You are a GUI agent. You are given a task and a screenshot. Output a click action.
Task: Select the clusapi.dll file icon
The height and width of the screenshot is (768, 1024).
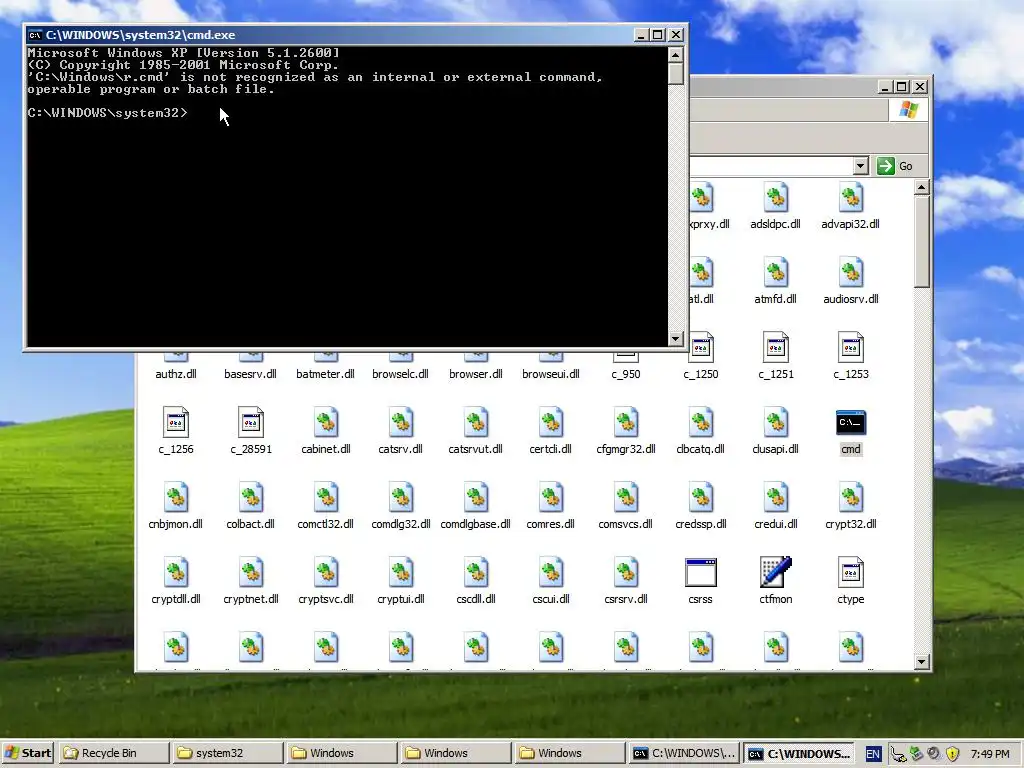click(x=775, y=423)
